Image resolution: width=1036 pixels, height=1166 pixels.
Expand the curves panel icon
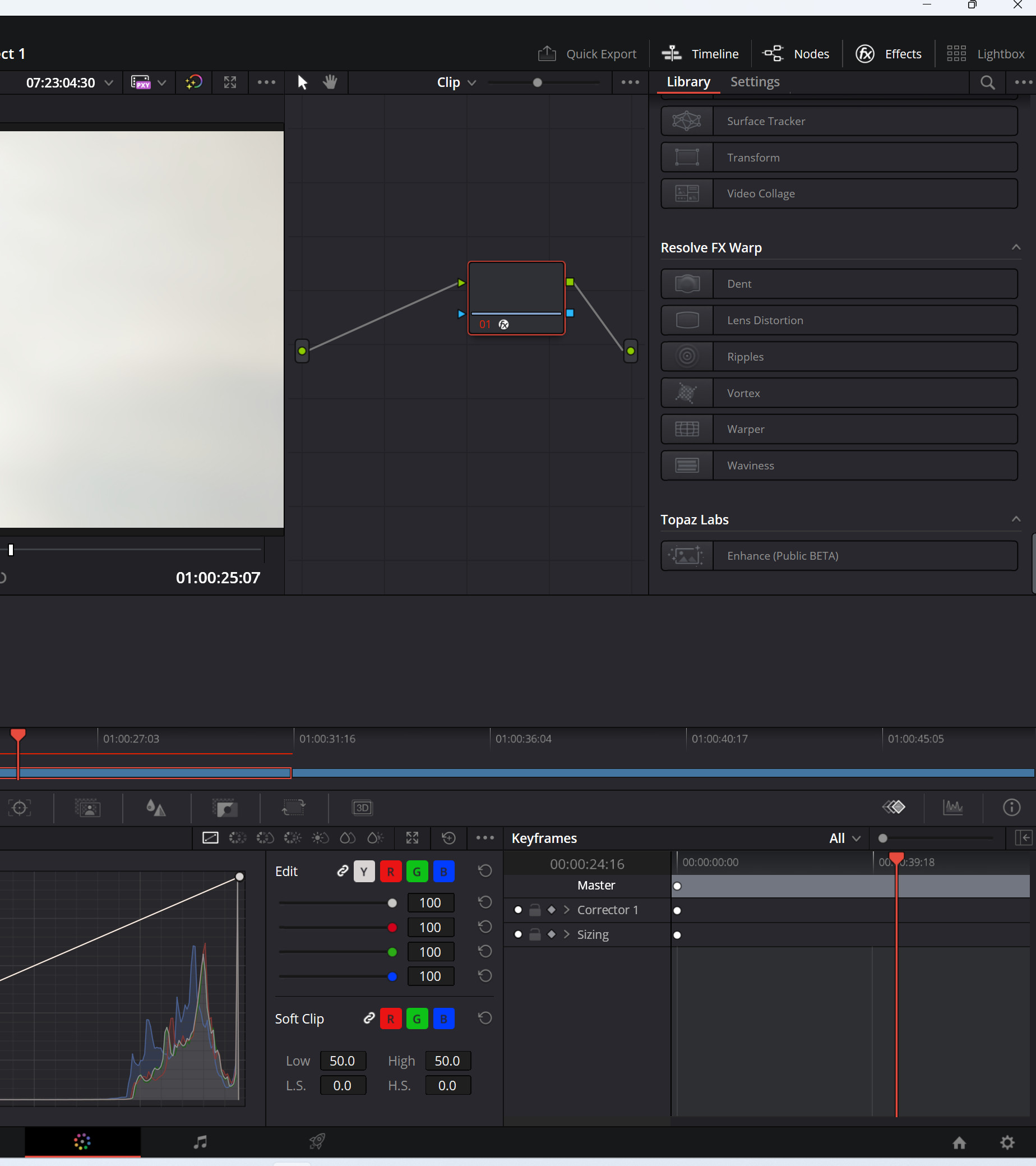click(x=412, y=838)
